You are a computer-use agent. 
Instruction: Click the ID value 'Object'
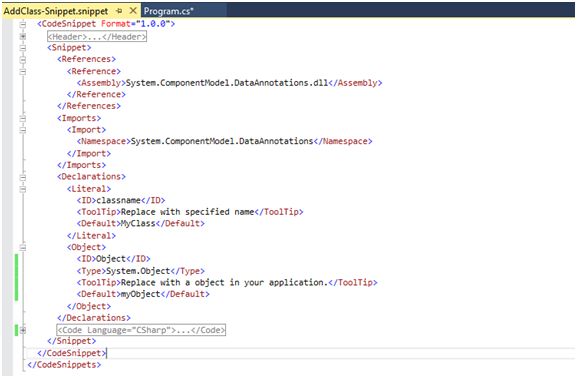click(x=111, y=259)
